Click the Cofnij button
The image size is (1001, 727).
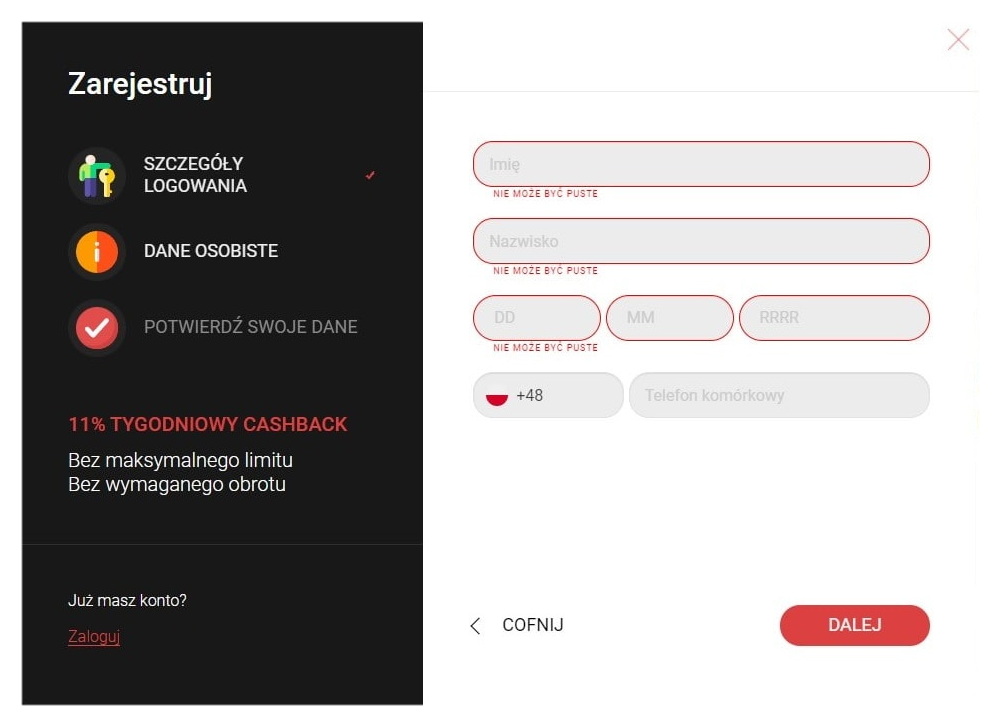pyautogui.click(x=532, y=625)
